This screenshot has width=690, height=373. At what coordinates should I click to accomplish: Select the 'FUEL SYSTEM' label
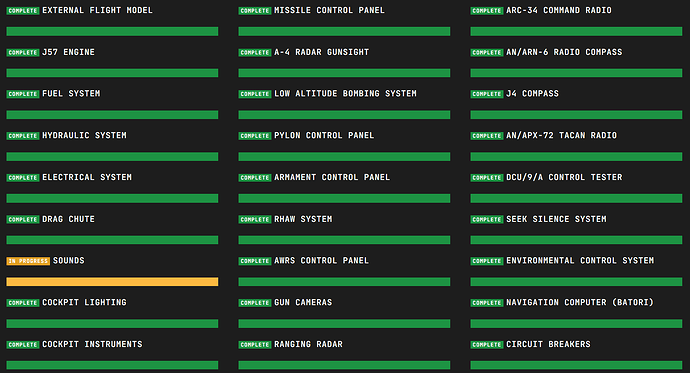(71, 94)
